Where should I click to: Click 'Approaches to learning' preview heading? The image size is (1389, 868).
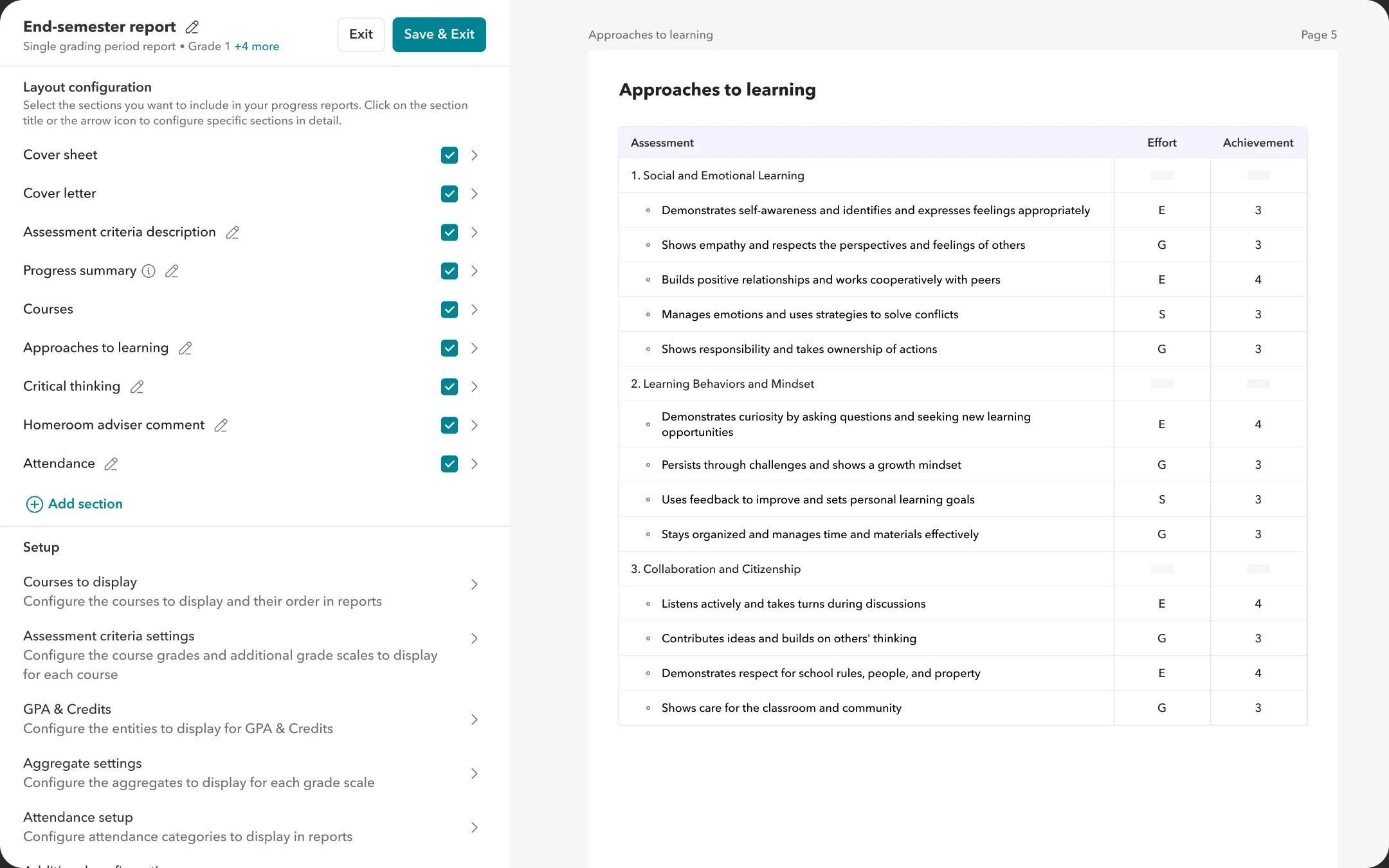(717, 90)
